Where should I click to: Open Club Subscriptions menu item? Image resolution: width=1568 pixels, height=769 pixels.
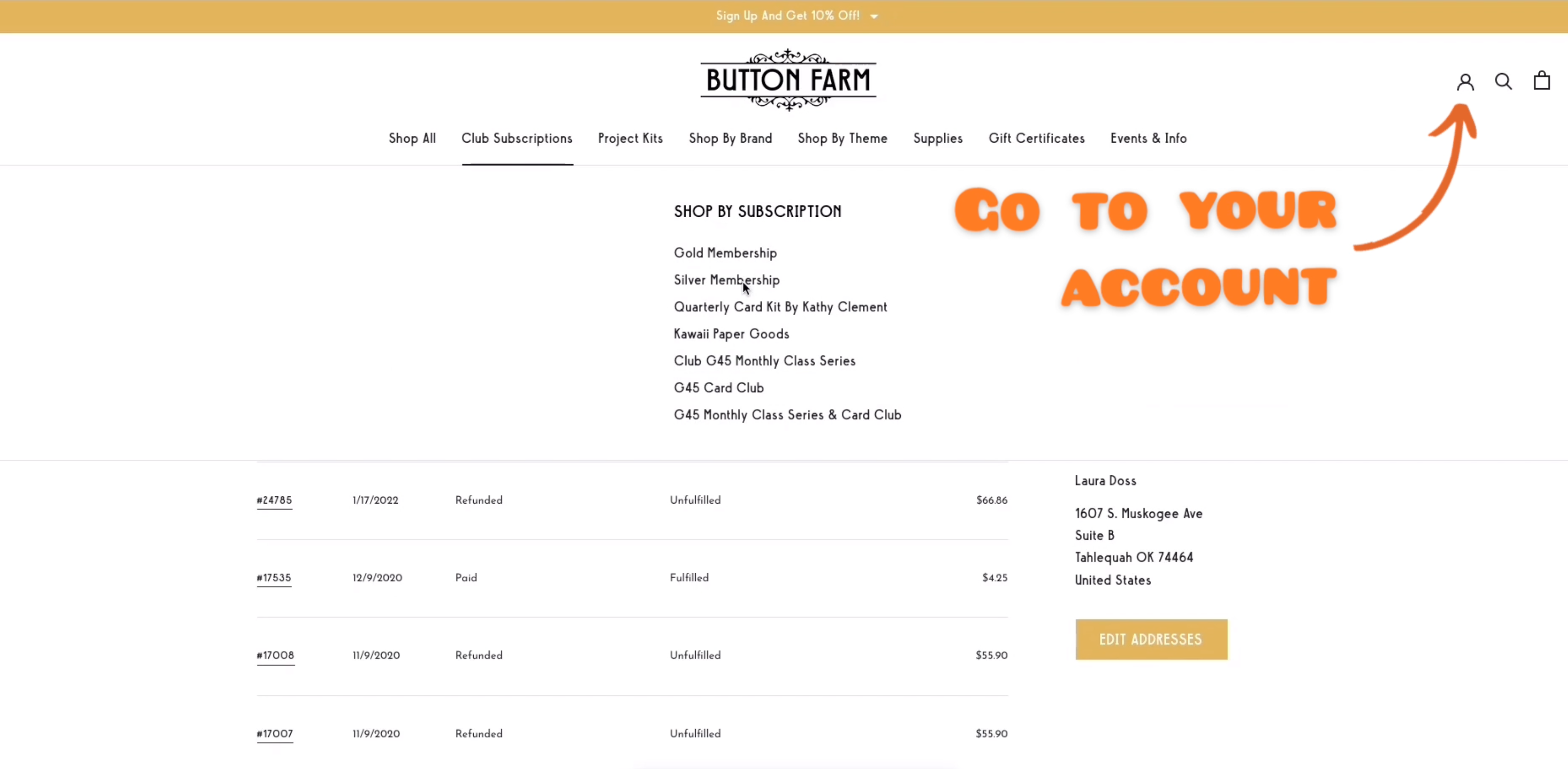[516, 138]
